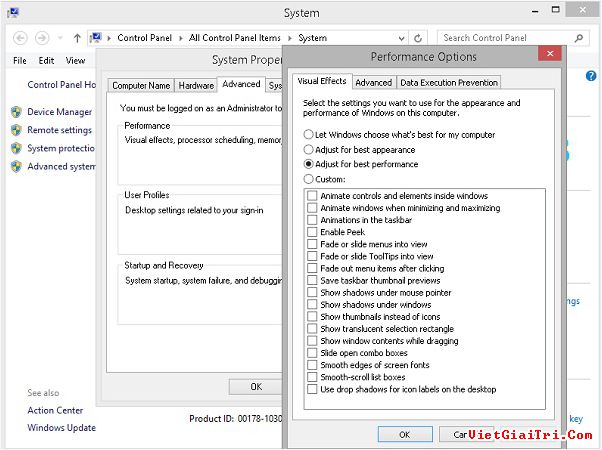Open the File menu
The height and width of the screenshot is (450, 602).
tap(20, 61)
